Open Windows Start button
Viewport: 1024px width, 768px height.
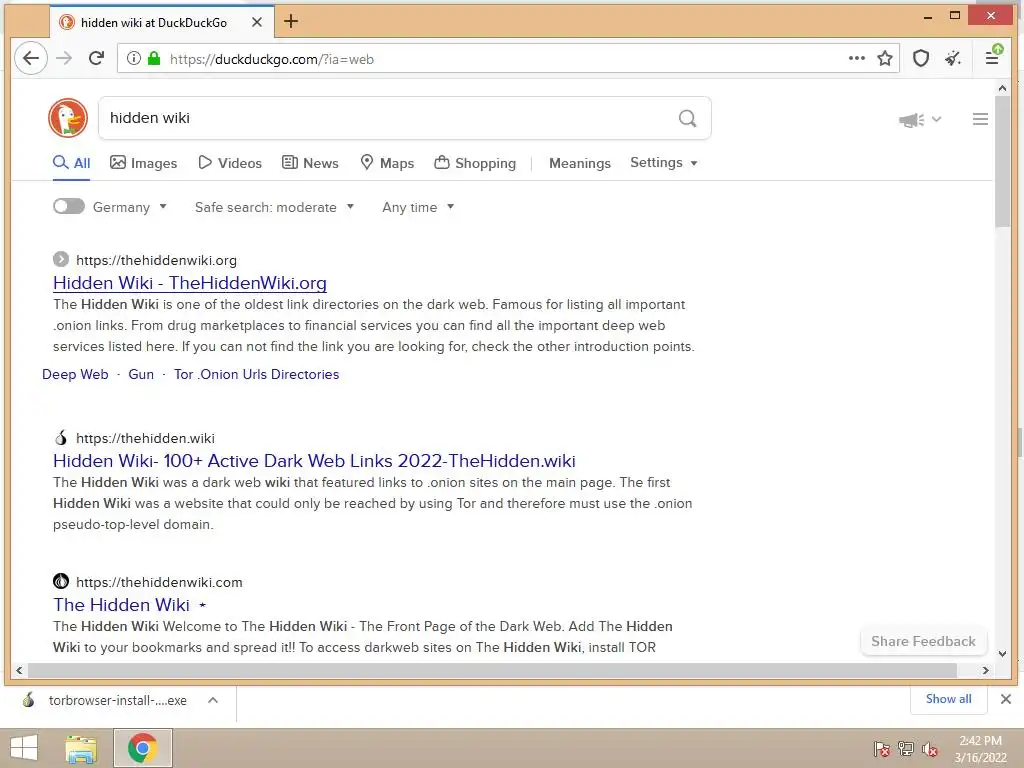(24, 748)
